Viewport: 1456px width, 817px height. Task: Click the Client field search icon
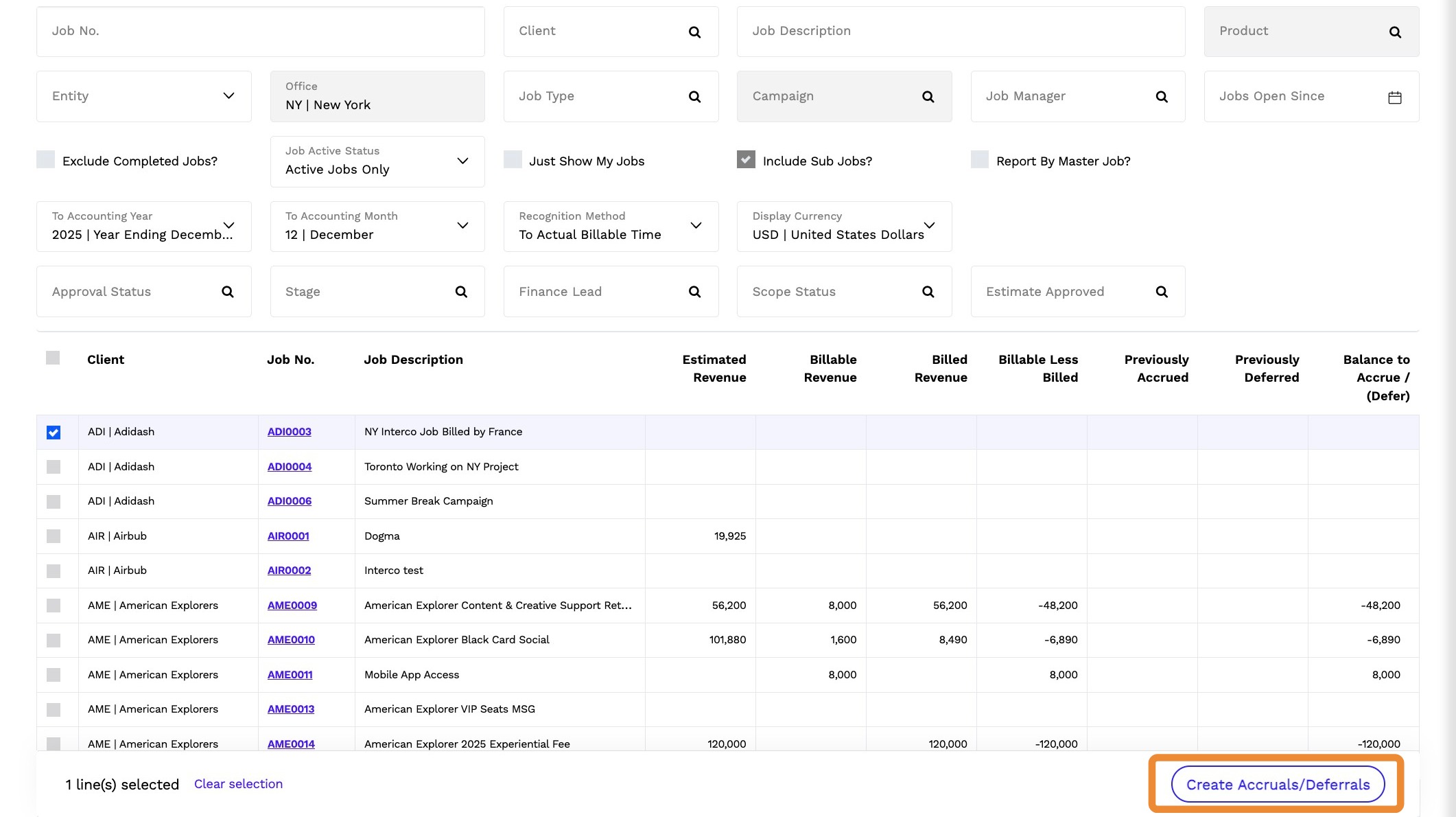(694, 32)
